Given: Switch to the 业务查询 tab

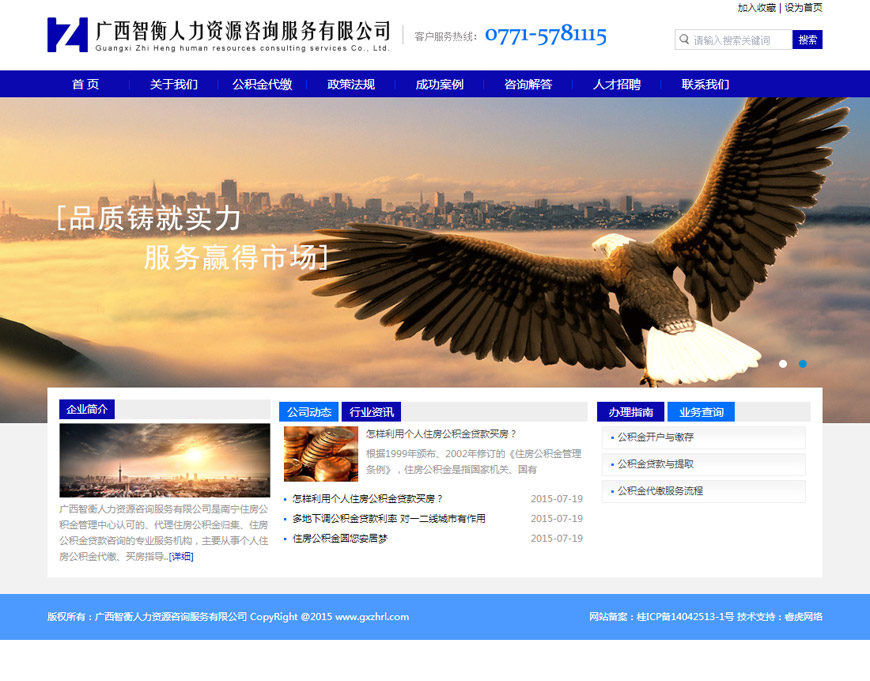Looking at the screenshot, I should (x=701, y=412).
